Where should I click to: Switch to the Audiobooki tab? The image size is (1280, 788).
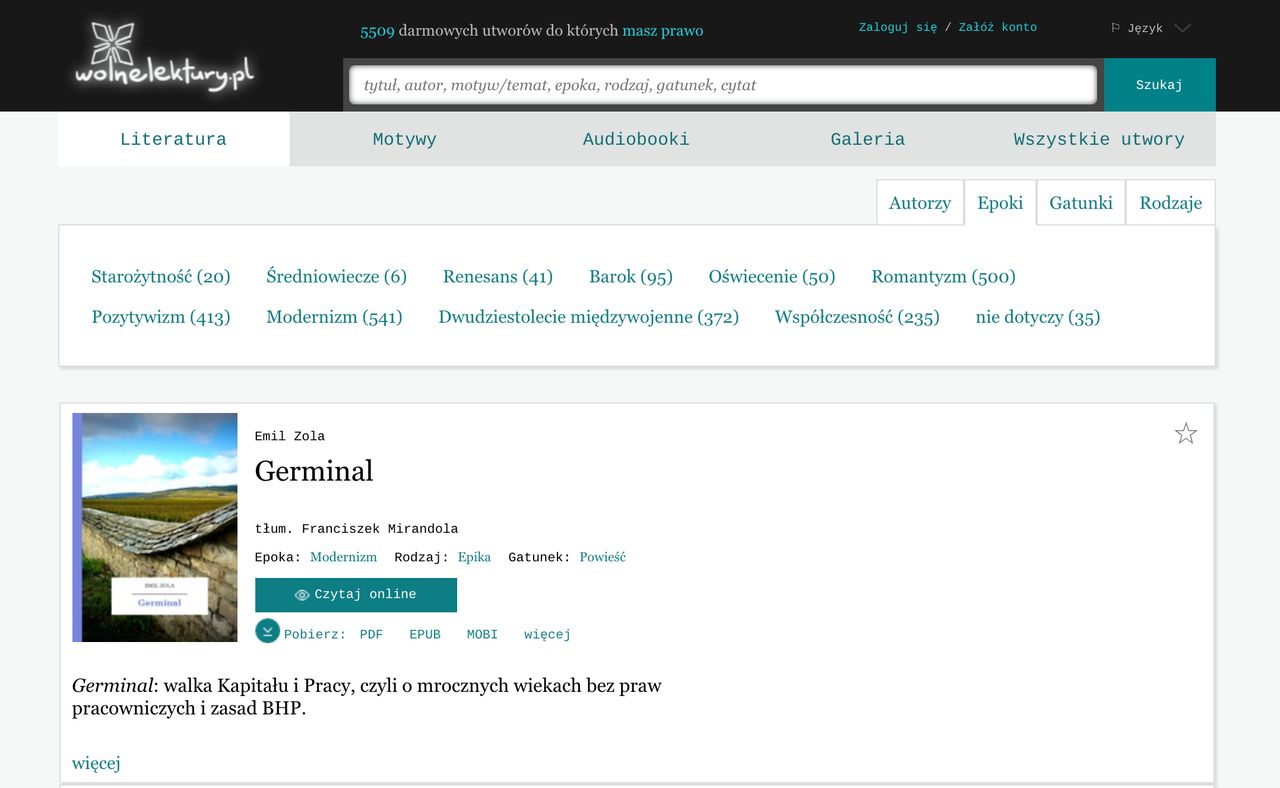click(636, 139)
